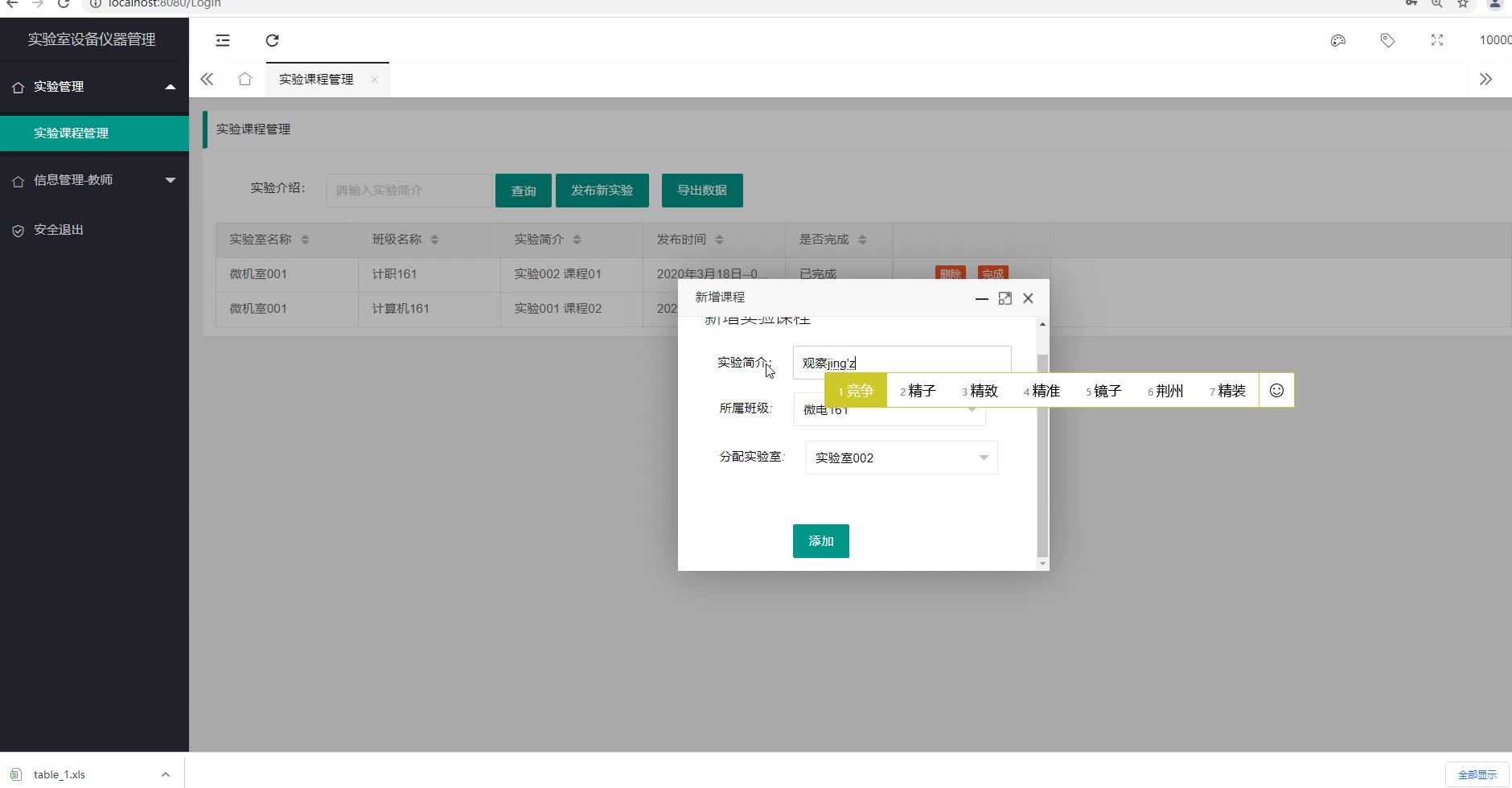This screenshot has height=788, width=1512.
Task: Close the 实验课程管理 tab
Action: point(375,80)
